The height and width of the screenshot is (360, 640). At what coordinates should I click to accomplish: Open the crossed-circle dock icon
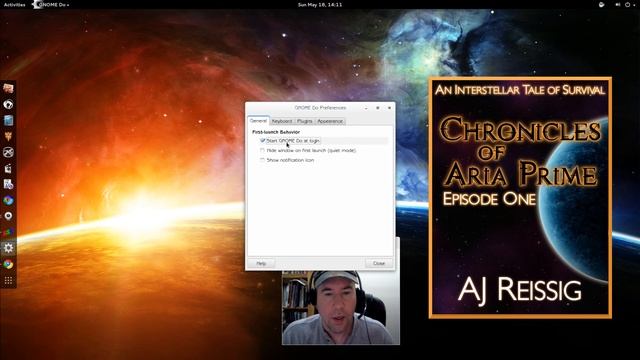(8, 152)
